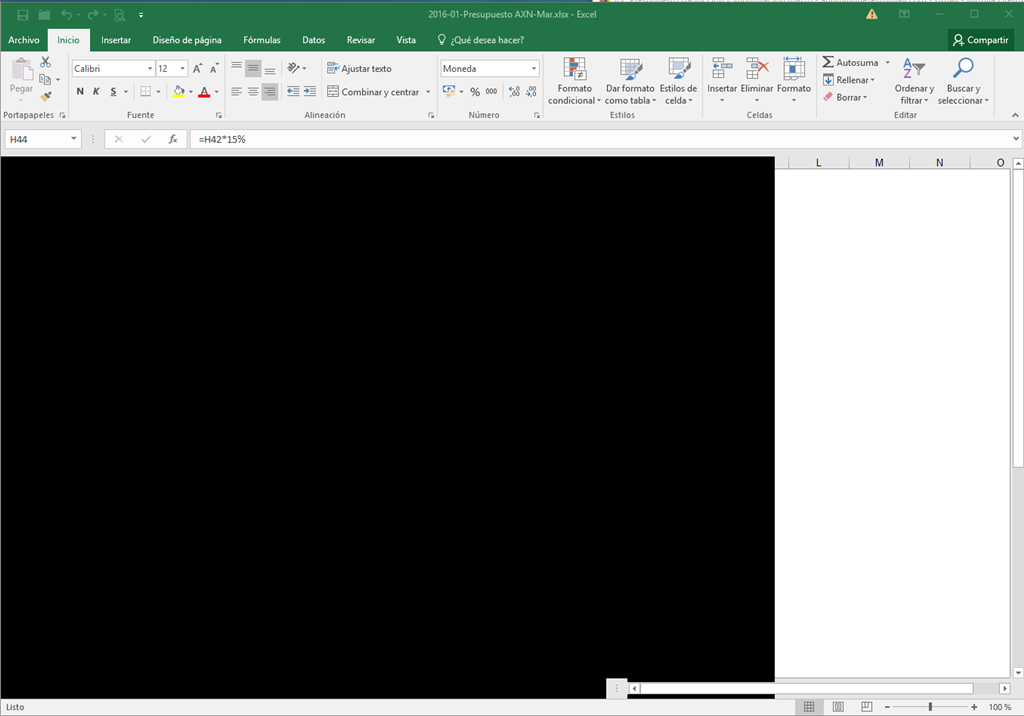Apply red font color A
Viewport: 1024px width, 716px height.
204,91
